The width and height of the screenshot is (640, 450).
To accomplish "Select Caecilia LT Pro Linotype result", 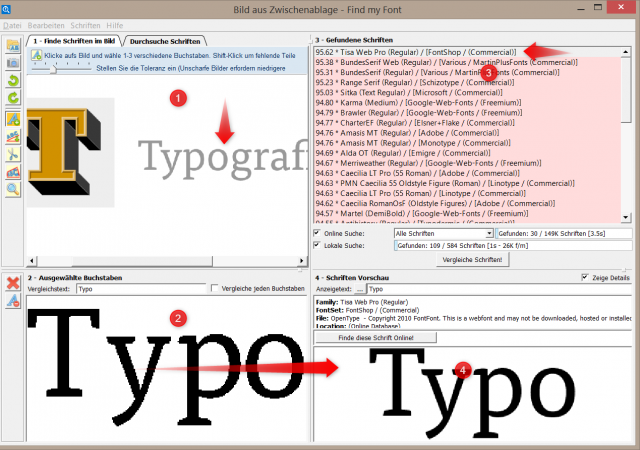I will (467, 193).
